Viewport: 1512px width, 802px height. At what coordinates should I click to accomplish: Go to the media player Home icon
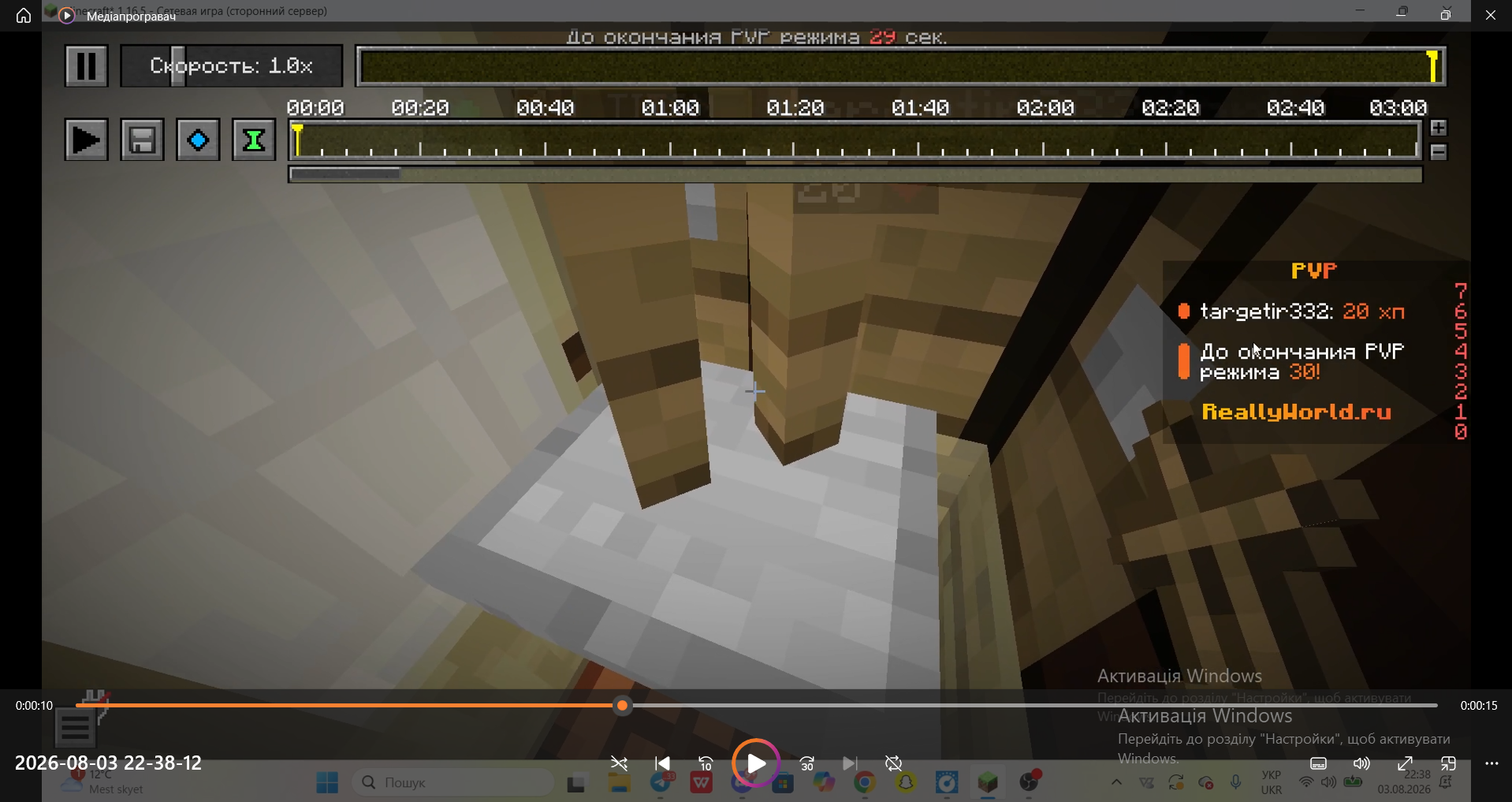pyautogui.click(x=24, y=16)
